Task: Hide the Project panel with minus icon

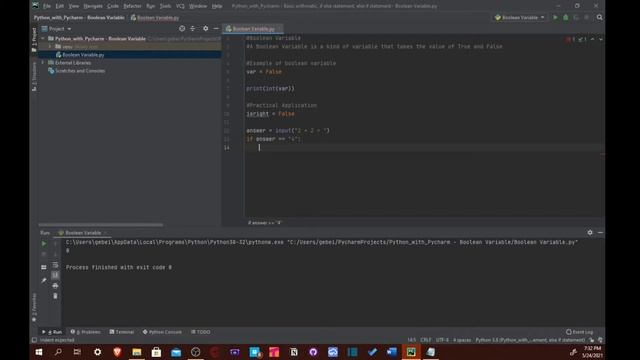Action: (216, 29)
